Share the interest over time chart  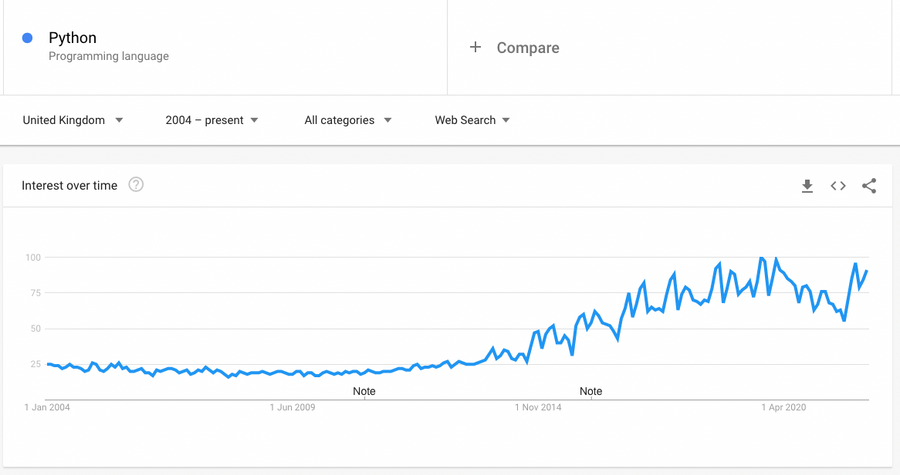pos(869,186)
